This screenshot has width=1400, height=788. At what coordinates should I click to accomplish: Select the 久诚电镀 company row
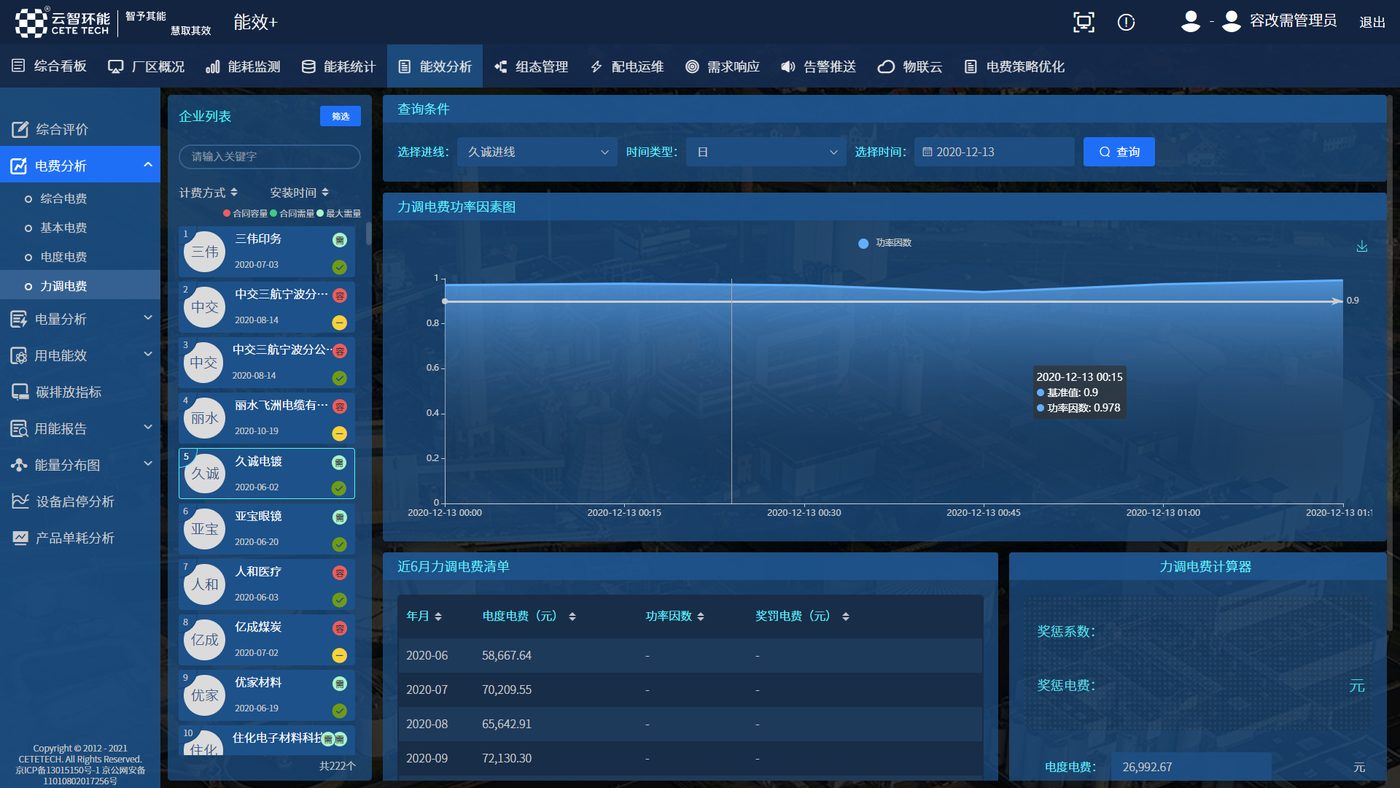266,474
